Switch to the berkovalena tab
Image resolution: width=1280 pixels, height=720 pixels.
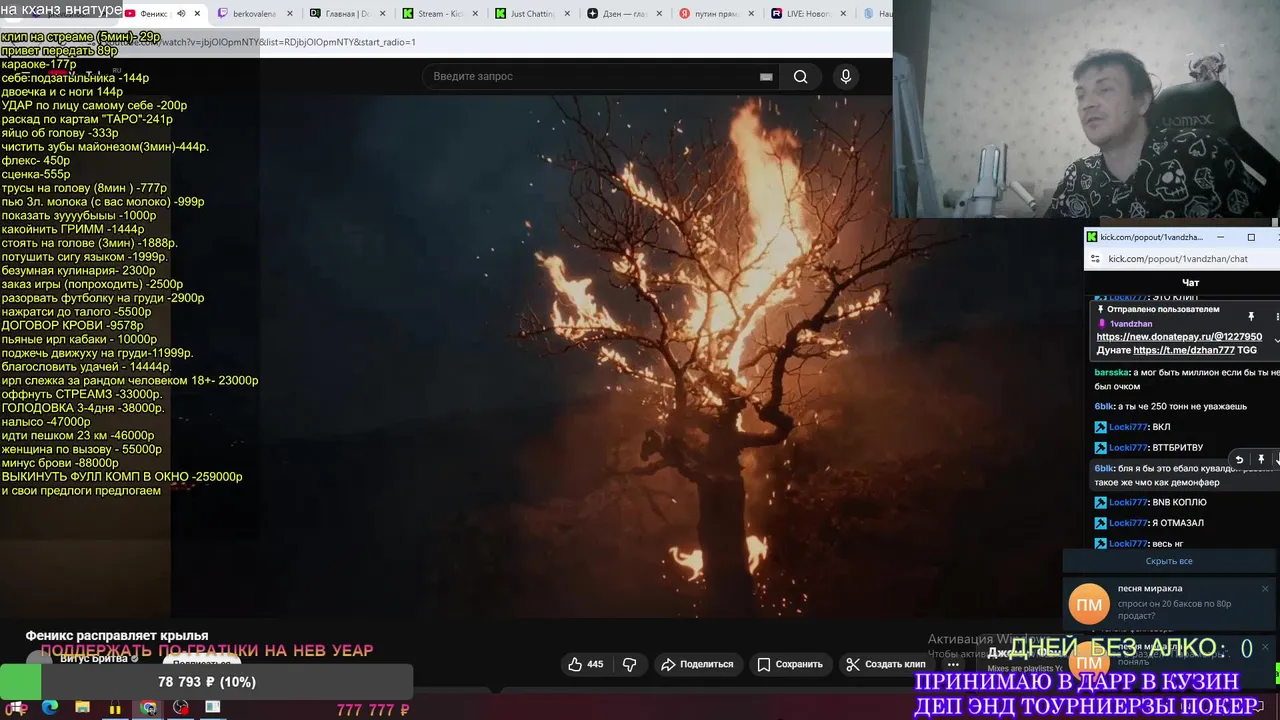coord(253,14)
